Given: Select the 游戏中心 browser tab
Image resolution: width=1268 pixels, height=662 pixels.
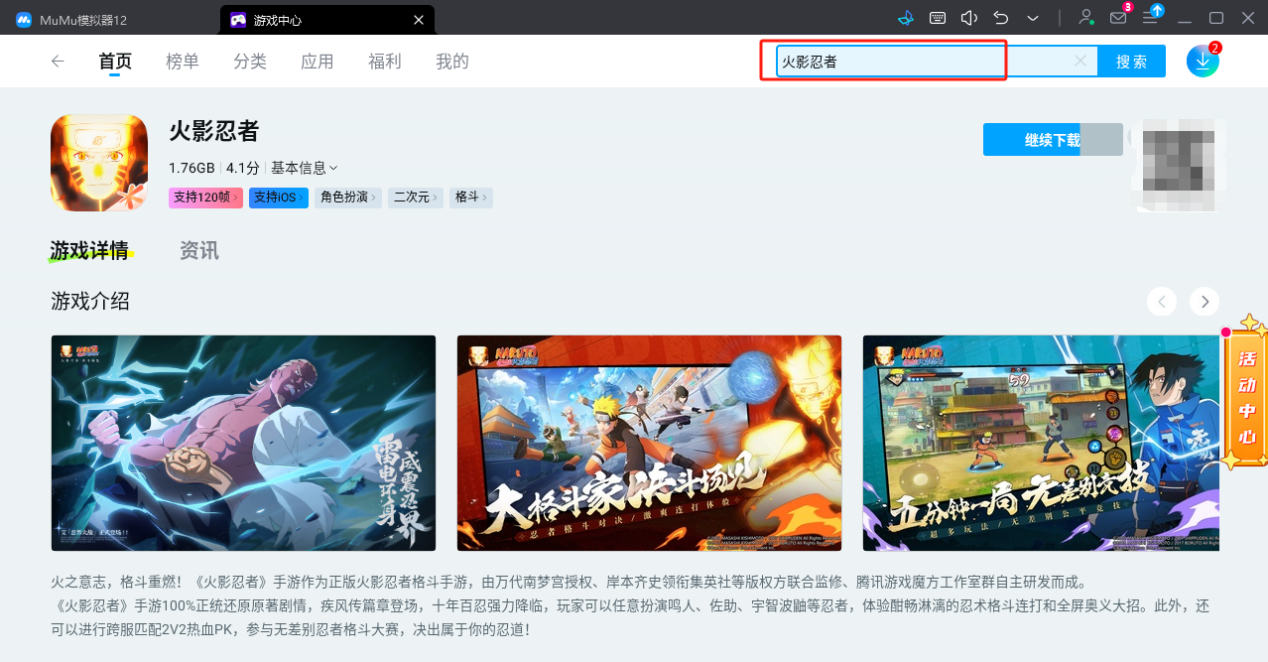Looking at the screenshot, I should point(290,19).
